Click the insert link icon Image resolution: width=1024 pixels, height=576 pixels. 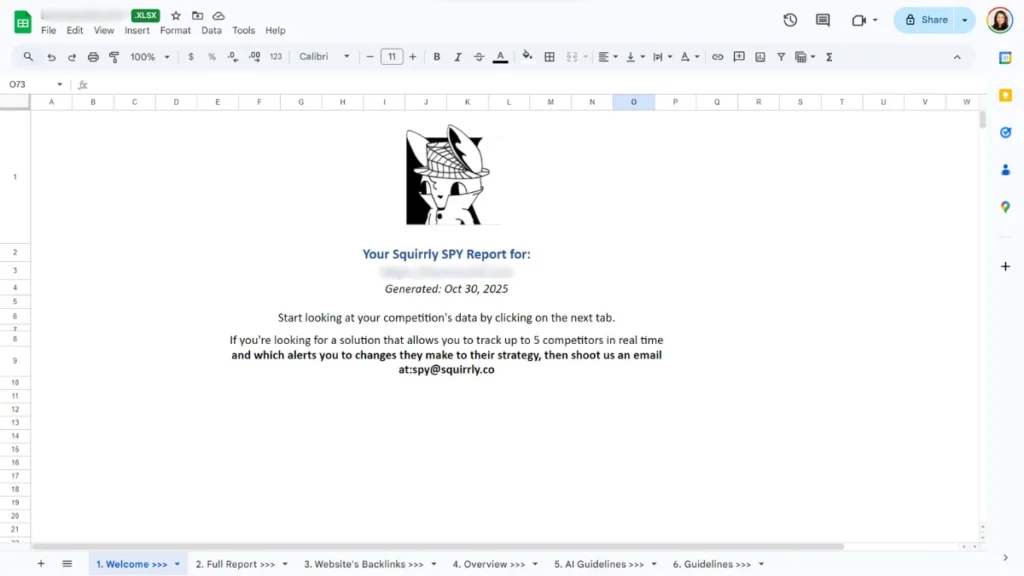[717, 57]
